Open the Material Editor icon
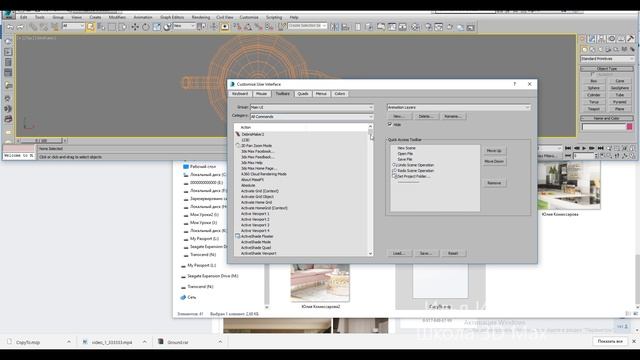Viewport: 640px width, 360px height. tap(416, 27)
